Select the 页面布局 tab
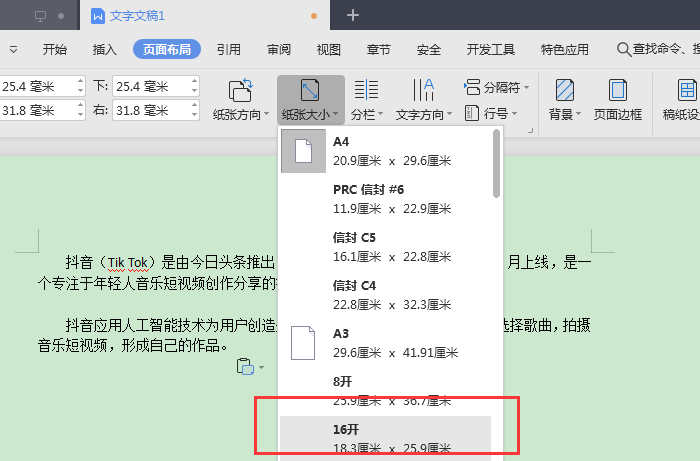The image size is (700, 461). 167,49
